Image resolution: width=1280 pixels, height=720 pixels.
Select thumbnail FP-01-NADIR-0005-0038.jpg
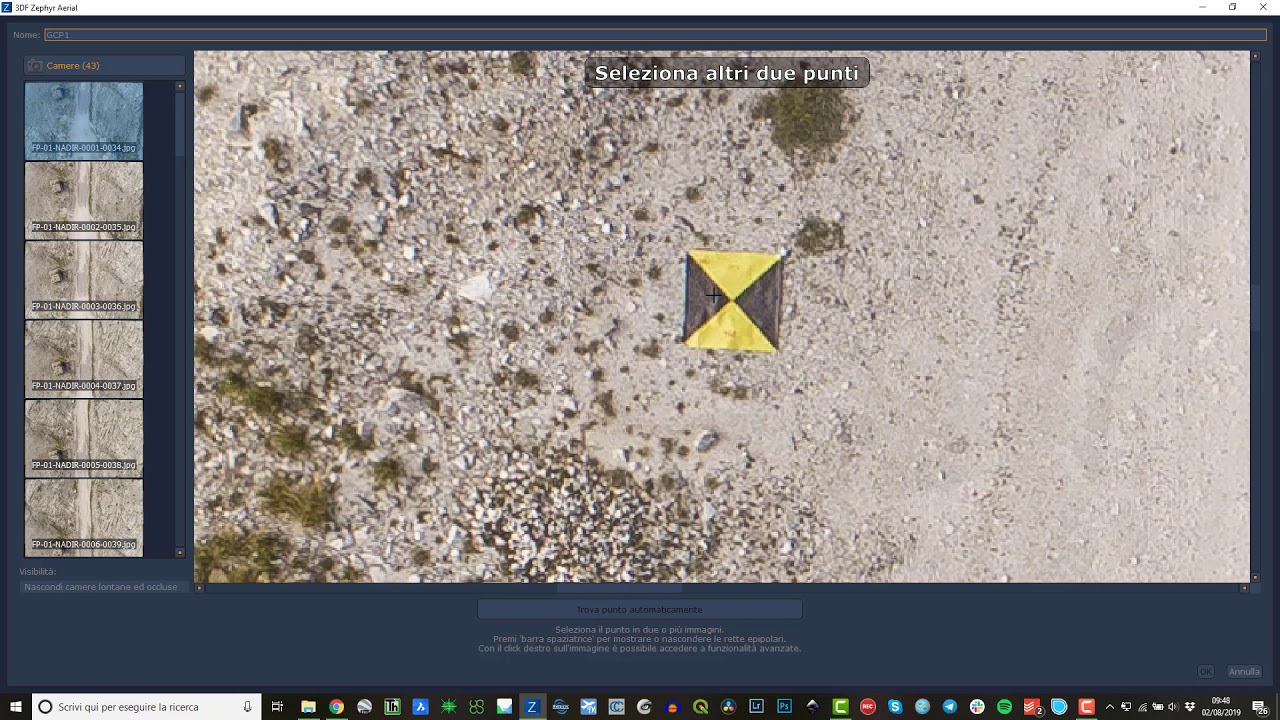click(x=84, y=438)
